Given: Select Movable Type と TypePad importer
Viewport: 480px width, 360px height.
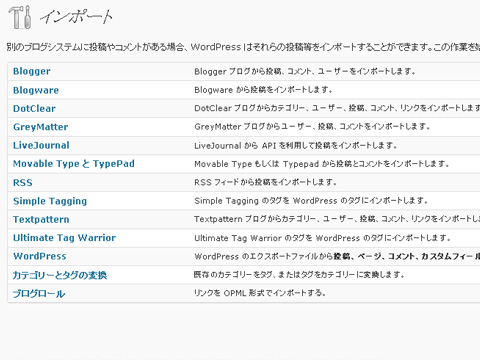Looking at the screenshot, I should 74,164.
